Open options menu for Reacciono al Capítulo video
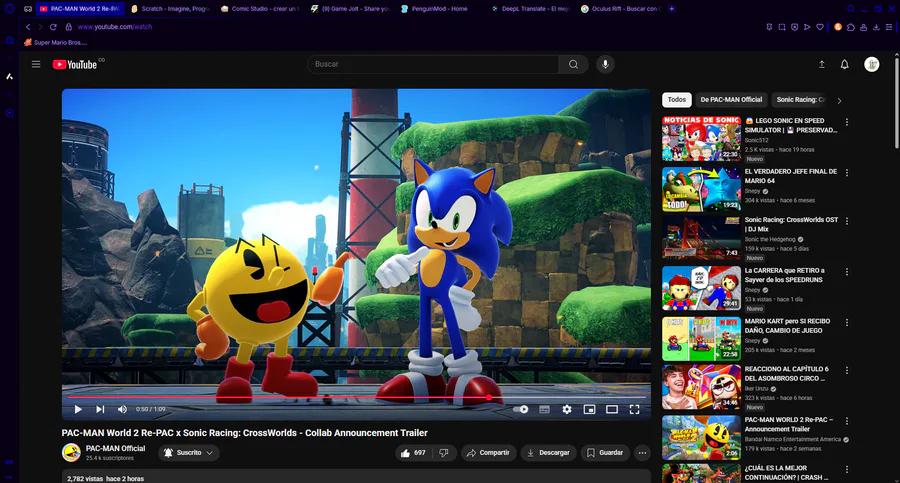900x483 pixels. pyautogui.click(x=847, y=370)
